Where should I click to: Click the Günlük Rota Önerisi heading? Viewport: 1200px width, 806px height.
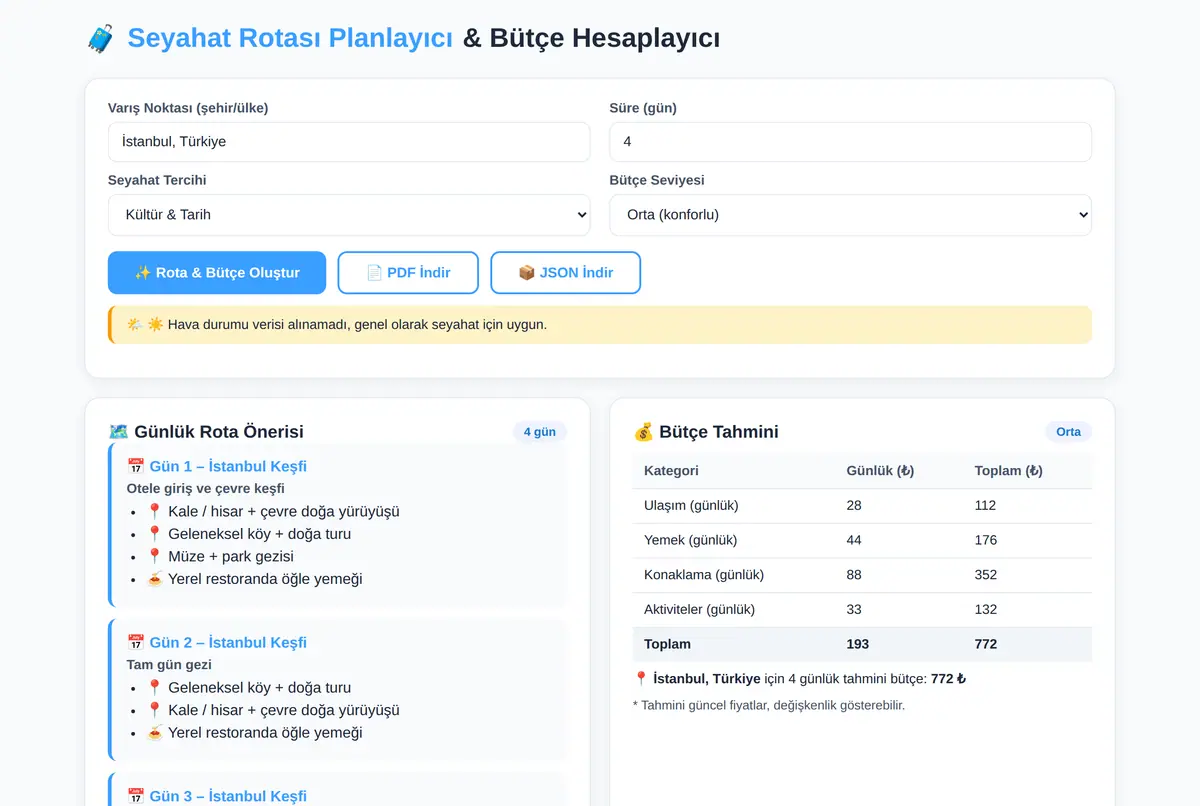(x=219, y=432)
